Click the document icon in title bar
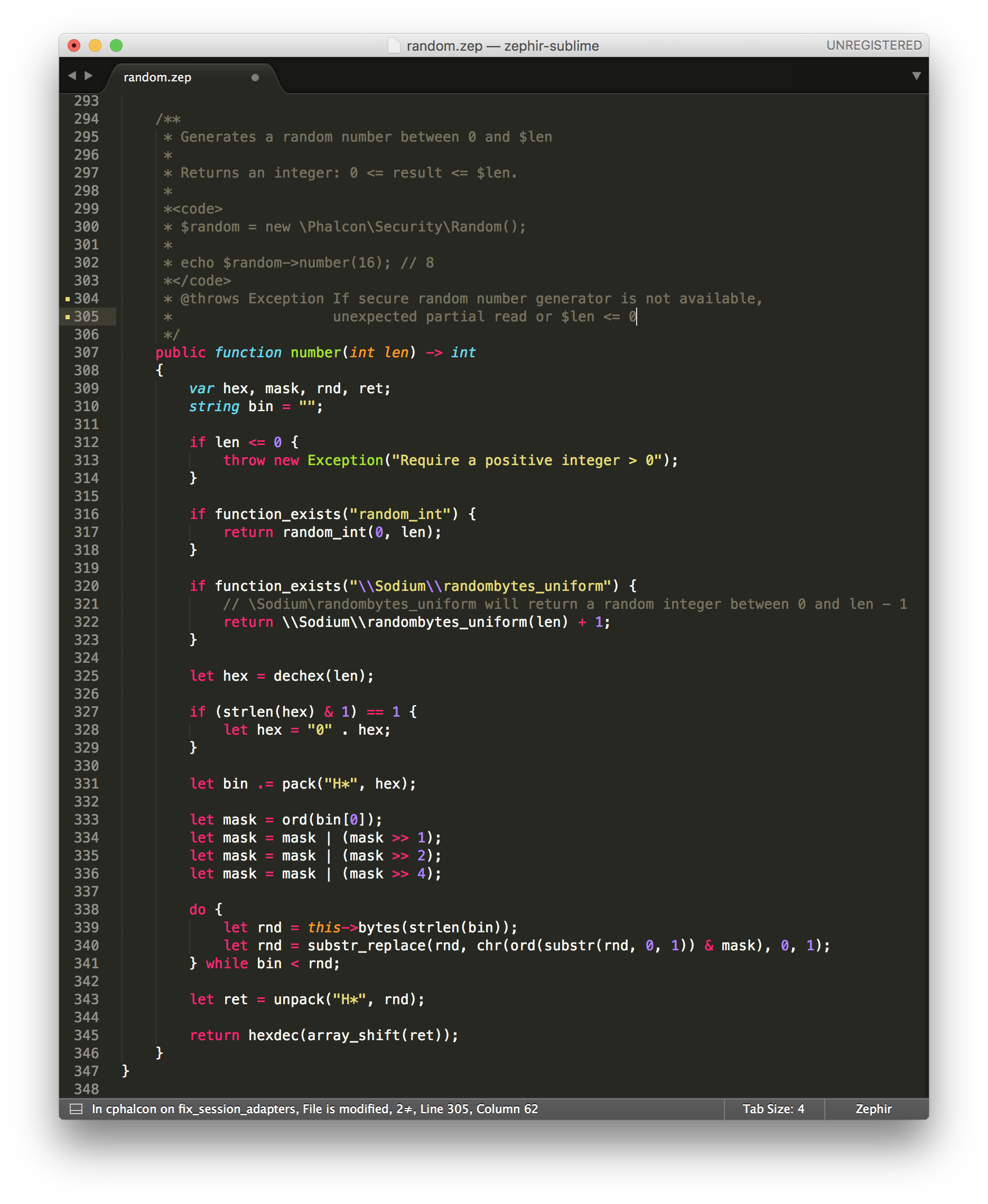Image resolution: width=988 pixels, height=1204 pixels. pyautogui.click(x=394, y=45)
